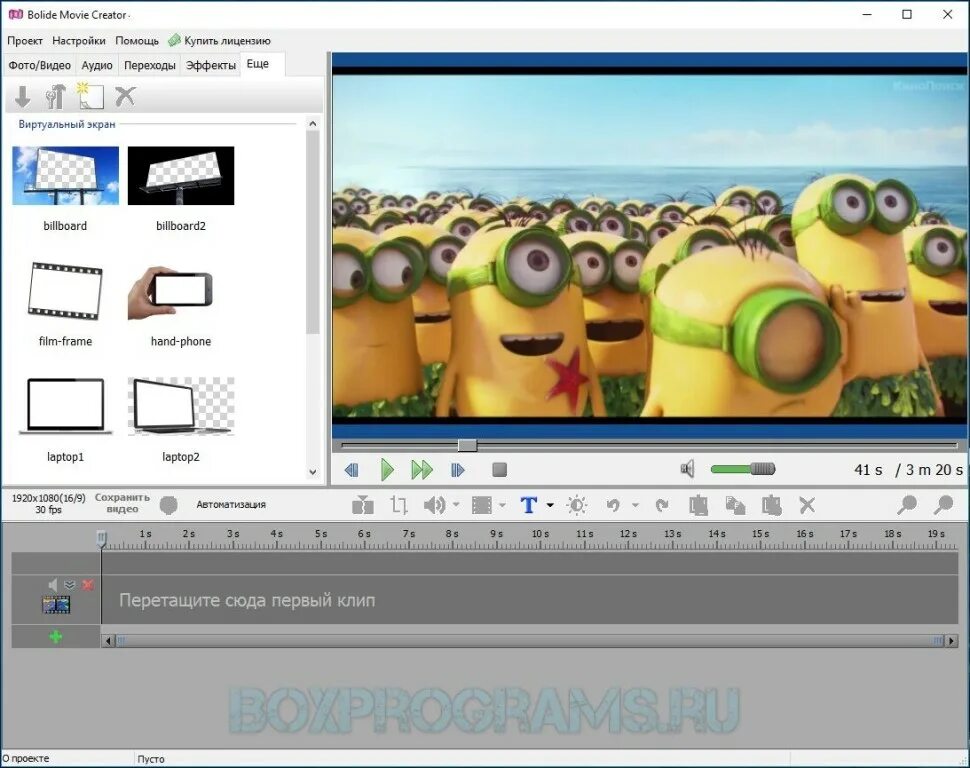The height and width of the screenshot is (768, 970).
Task: Mute preview using speaker icon by volume slider
Action: coord(687,469)
